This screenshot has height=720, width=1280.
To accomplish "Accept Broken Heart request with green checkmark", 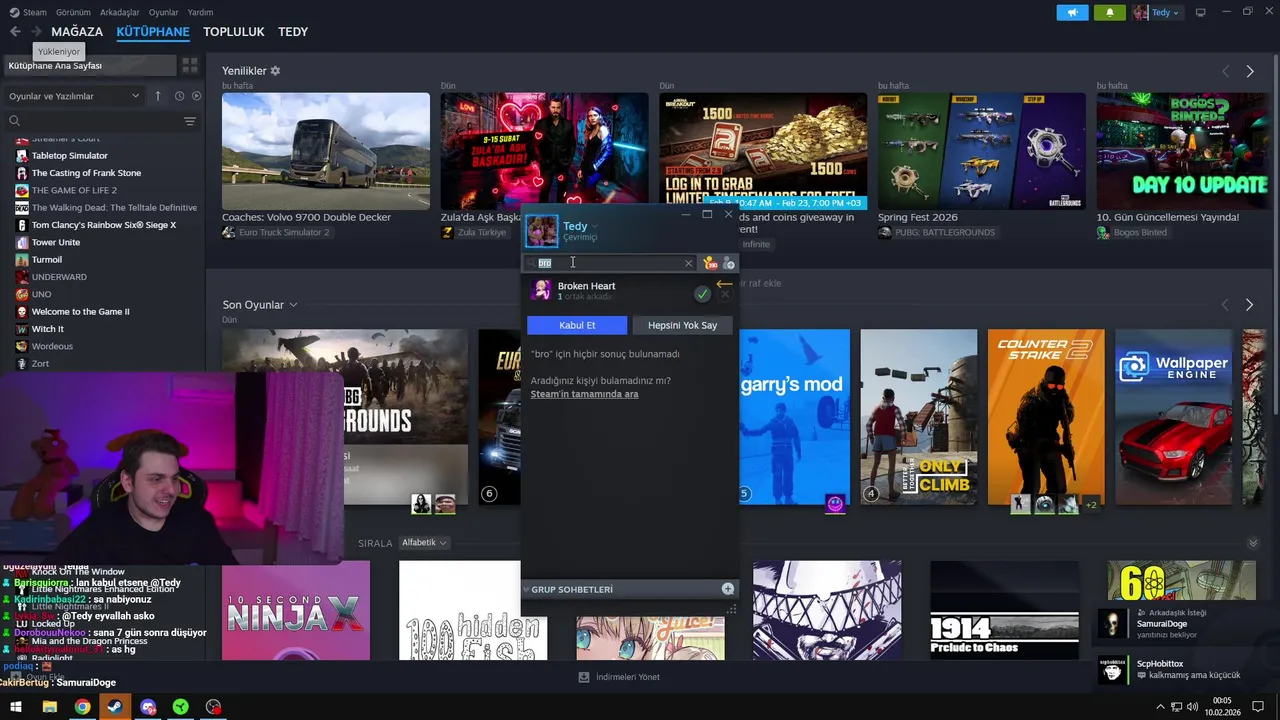I will click(702, 294).
